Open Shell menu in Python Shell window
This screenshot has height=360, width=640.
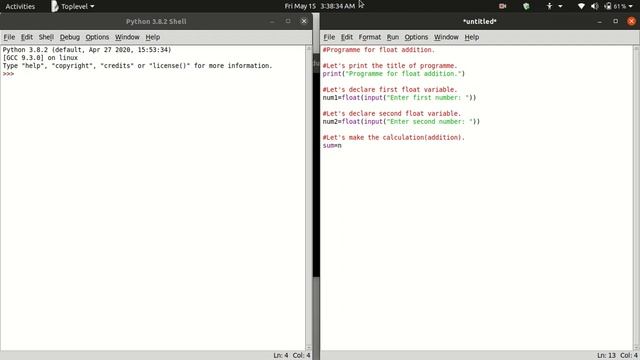tap(46, 37)
